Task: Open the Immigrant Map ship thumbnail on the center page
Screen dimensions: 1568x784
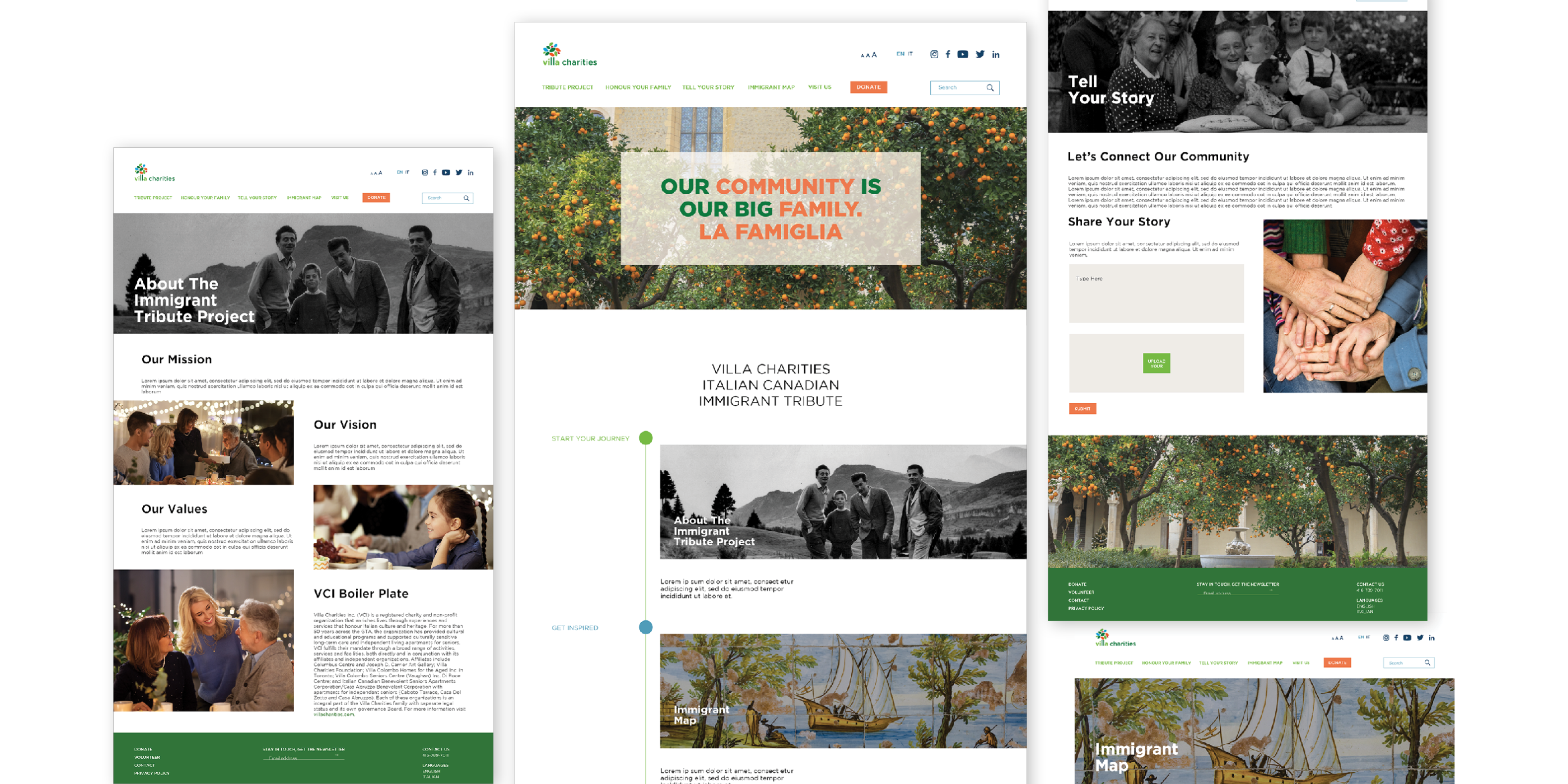Action: click(x=842, y=690)
